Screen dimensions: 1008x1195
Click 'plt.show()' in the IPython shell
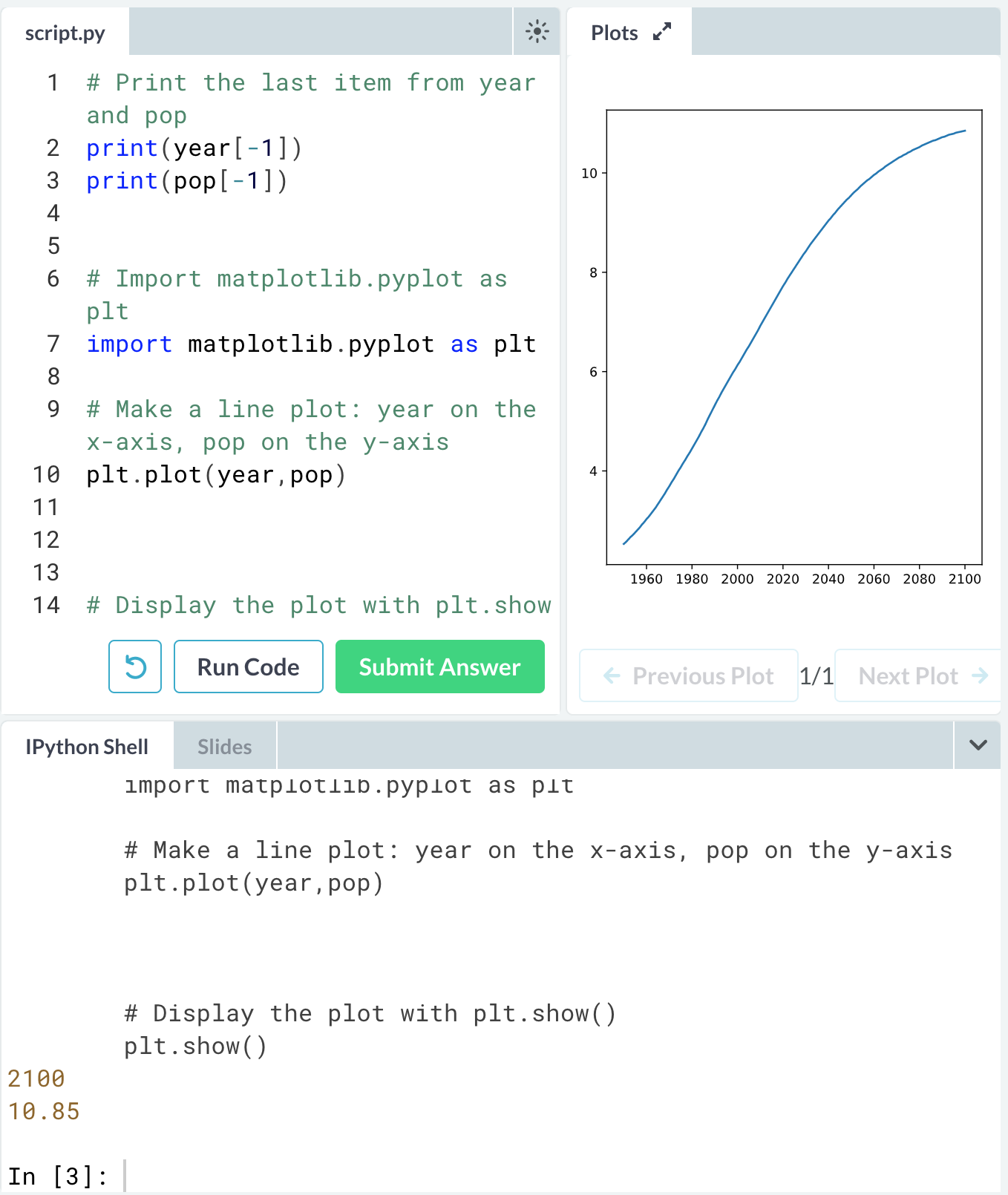pos(195,1047)
